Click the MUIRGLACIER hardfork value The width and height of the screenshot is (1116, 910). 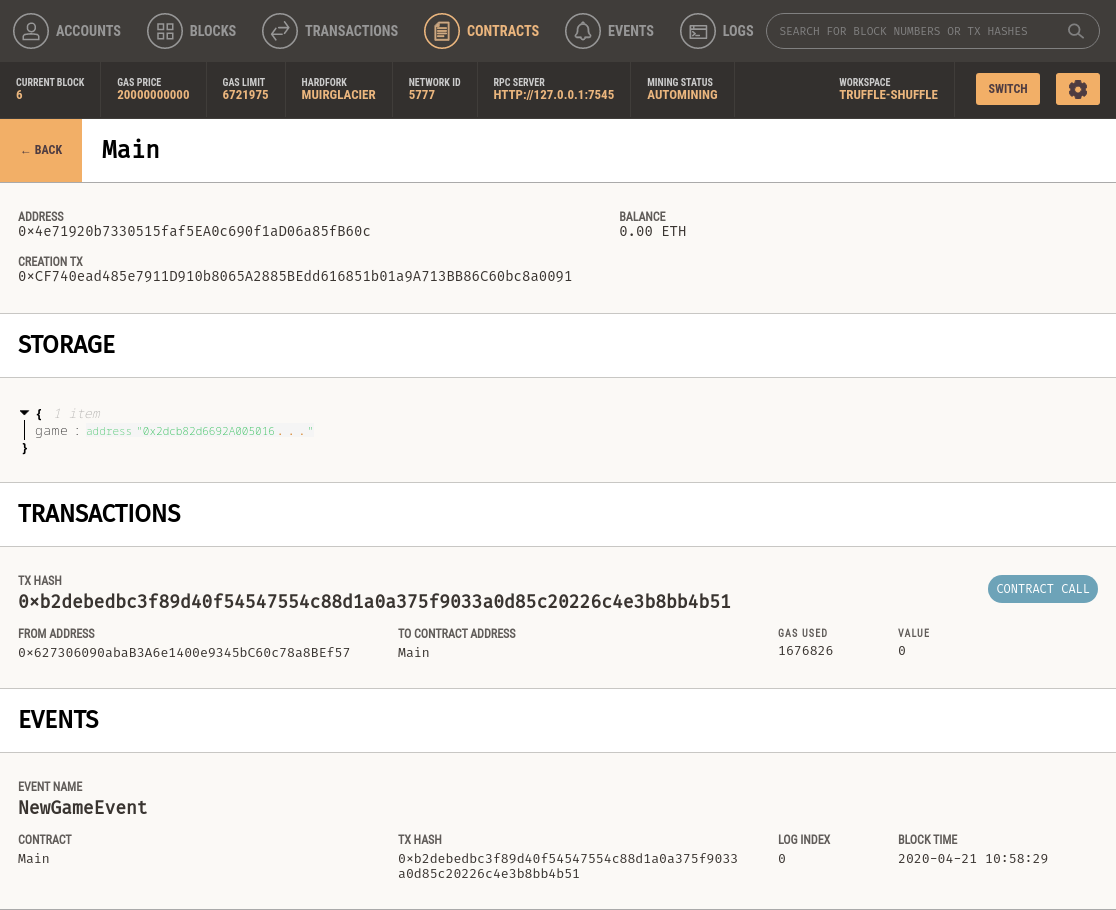(x=338, y=95)
